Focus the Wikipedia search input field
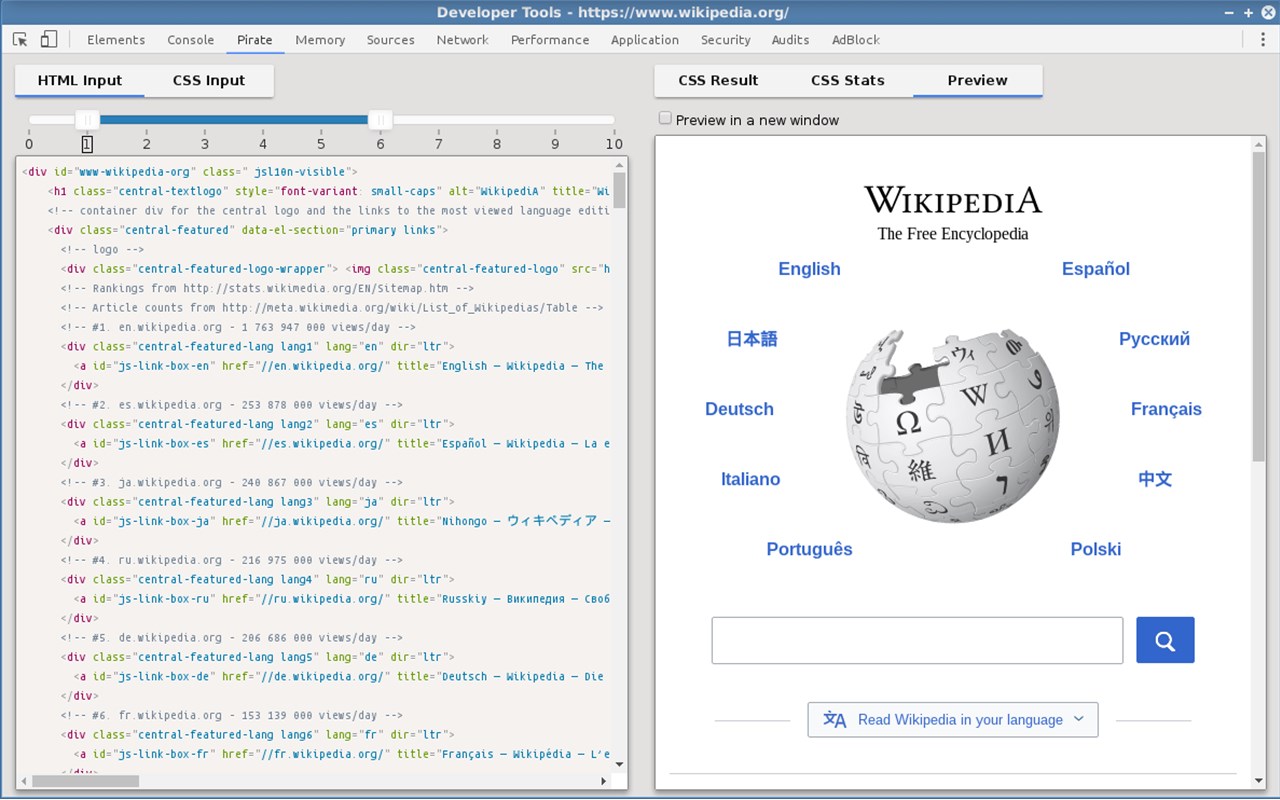 (x=918, y=640)
